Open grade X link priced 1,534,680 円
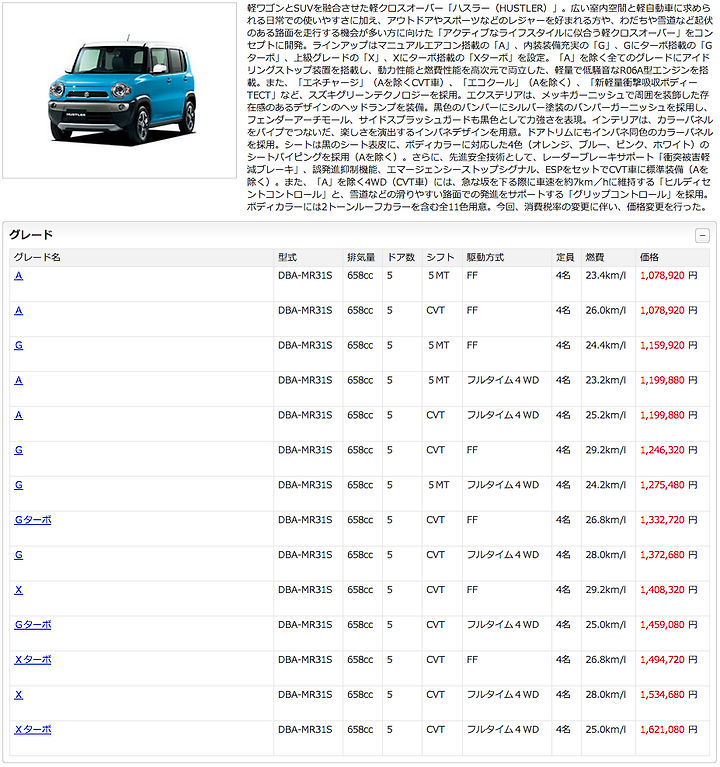Image resolution: width=720 pixels, height=767 pixels. (19, 695)
